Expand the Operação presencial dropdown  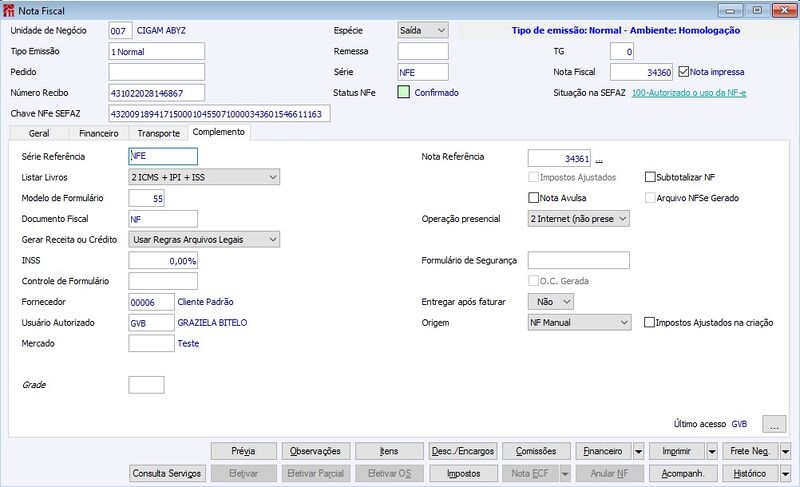coord(579,218)
